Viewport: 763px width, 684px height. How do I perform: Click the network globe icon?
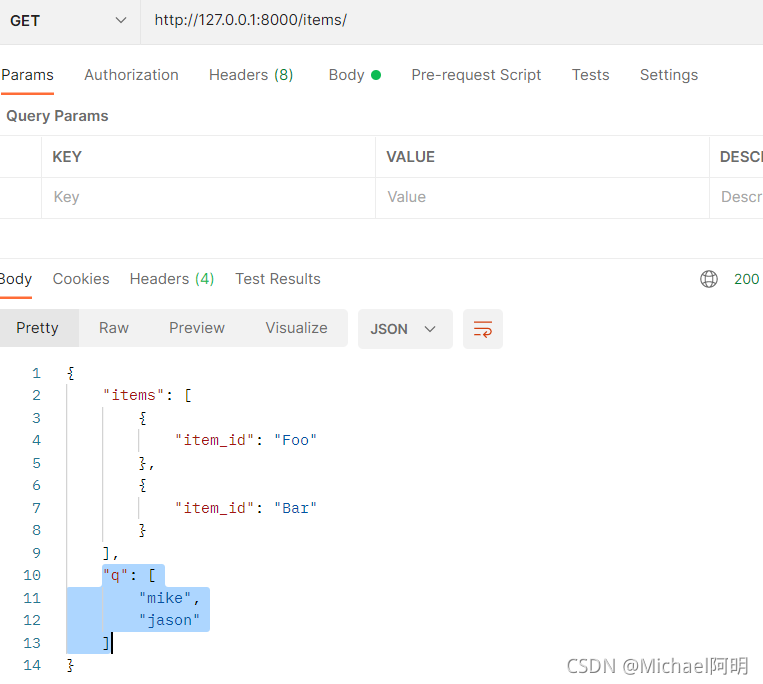click(x=708, y=279)
